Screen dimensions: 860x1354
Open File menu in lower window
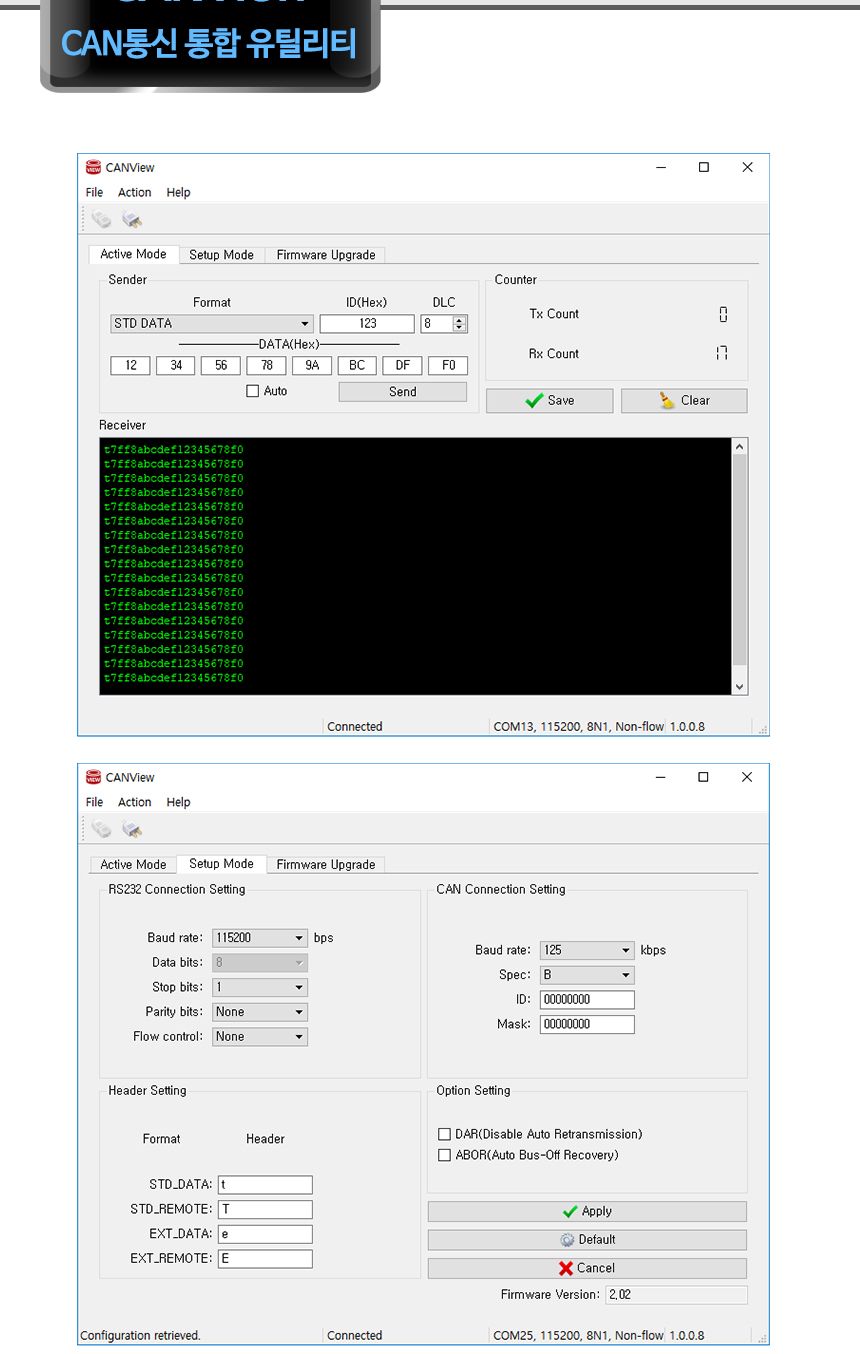pos(94,802)
